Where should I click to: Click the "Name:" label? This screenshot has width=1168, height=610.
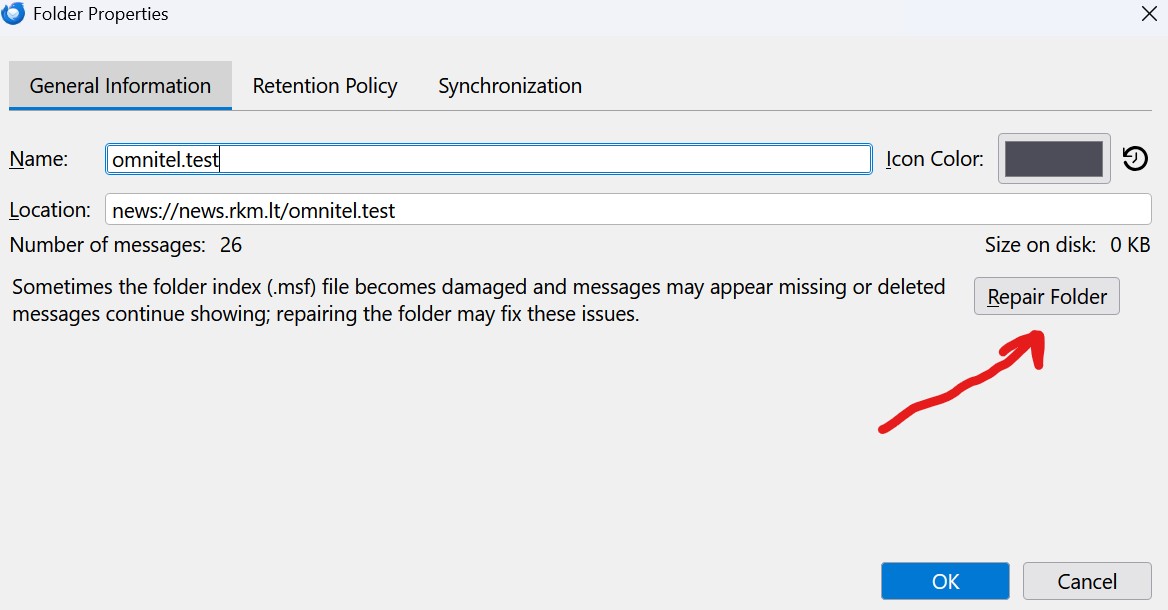point(39,159)
